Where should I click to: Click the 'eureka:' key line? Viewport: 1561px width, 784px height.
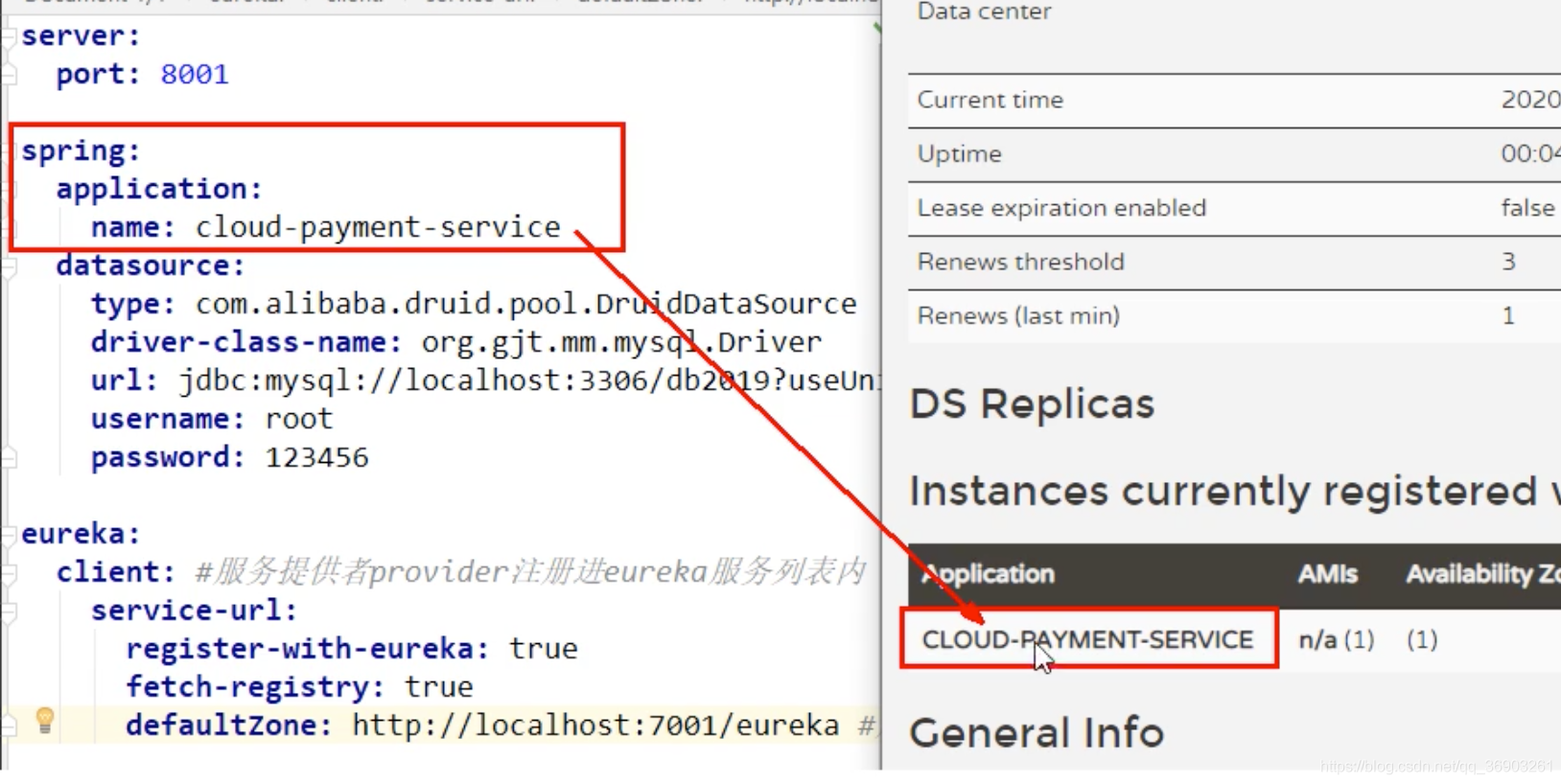[x=82, y=534]
